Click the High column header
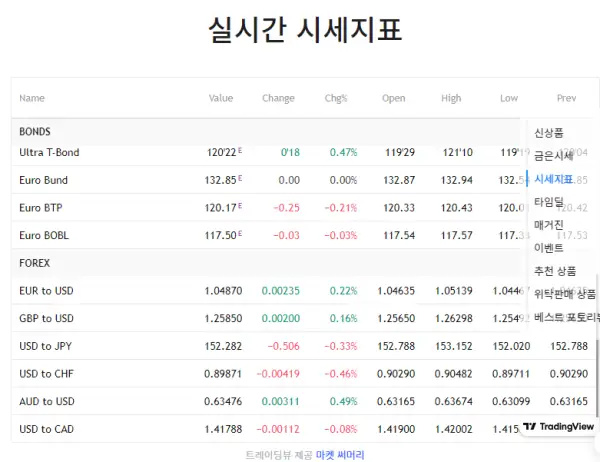Screen dimensions: 600x462 451,98
